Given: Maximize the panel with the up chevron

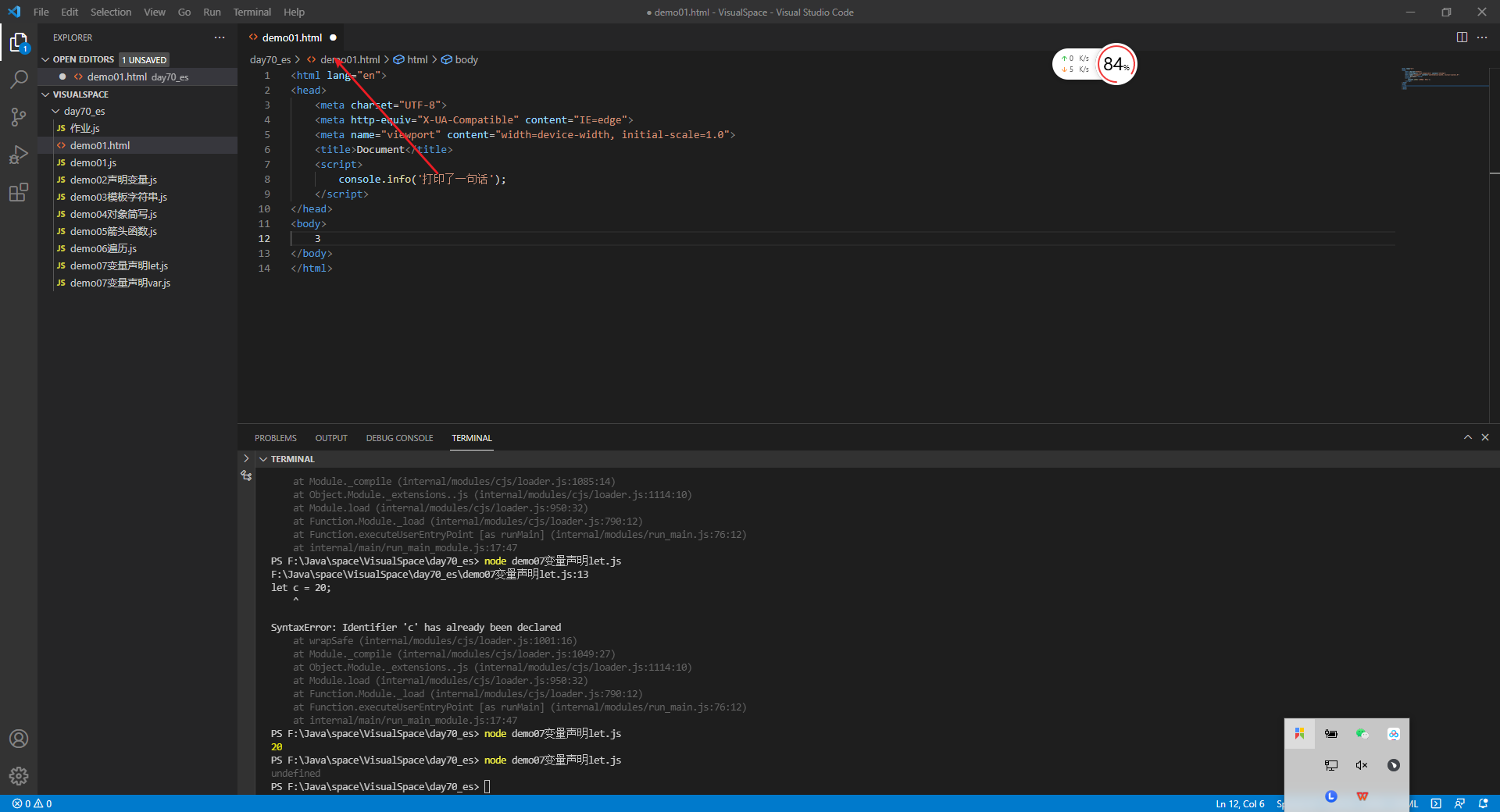Looking at the screenshot, I should [x=1468, y=437].
